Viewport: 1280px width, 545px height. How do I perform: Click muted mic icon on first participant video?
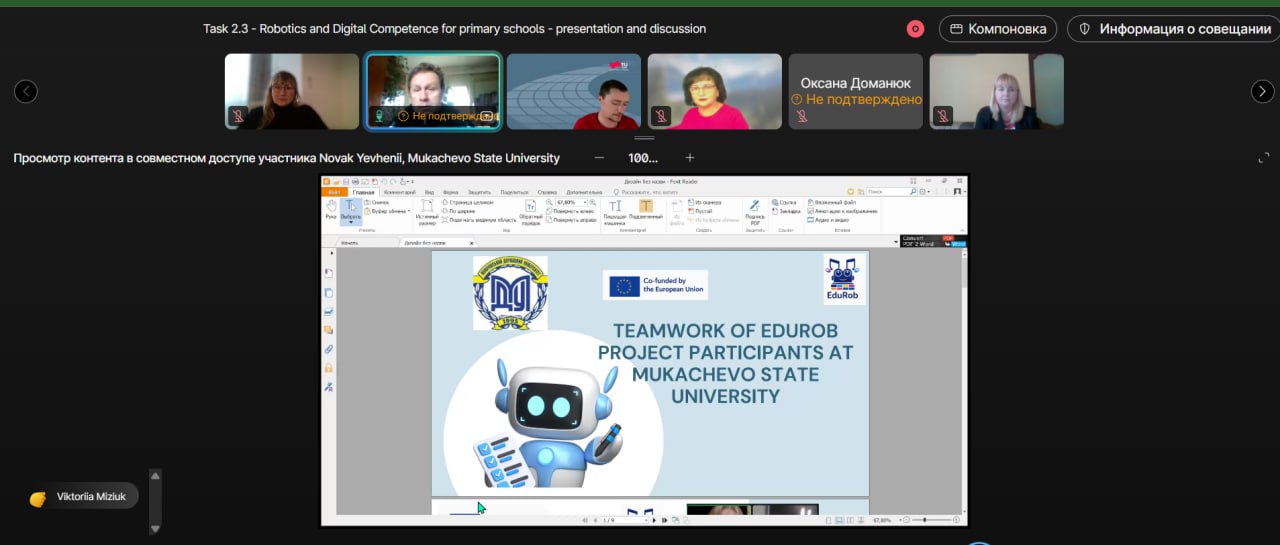tap(238, 116)
